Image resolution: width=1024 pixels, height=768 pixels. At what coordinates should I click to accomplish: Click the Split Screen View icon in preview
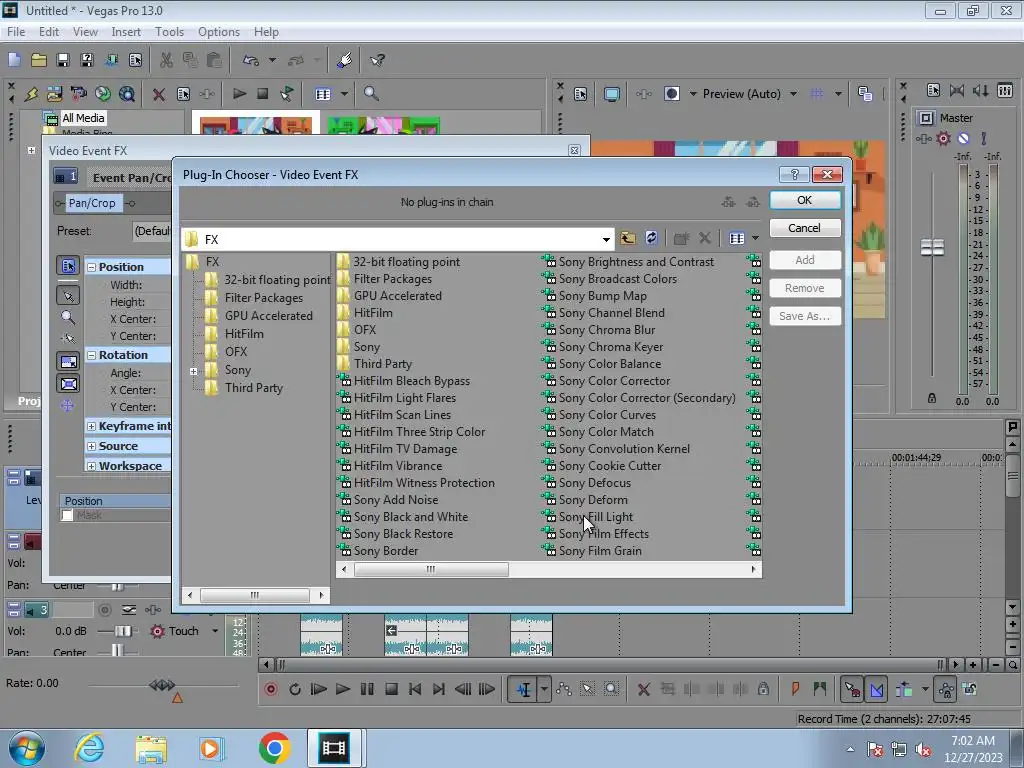coord(671,93)
